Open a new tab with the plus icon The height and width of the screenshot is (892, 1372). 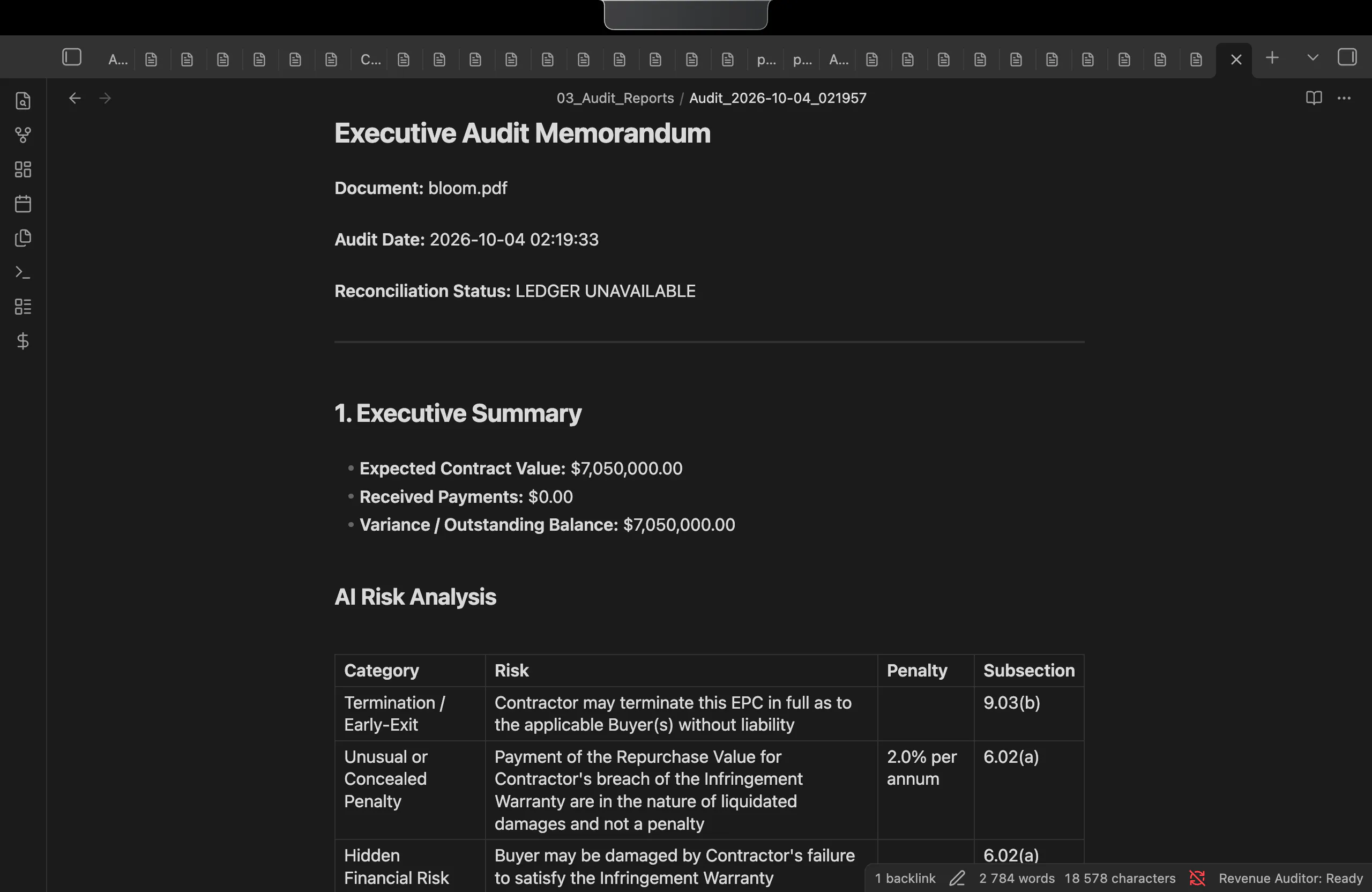[x=1272, y=58]
